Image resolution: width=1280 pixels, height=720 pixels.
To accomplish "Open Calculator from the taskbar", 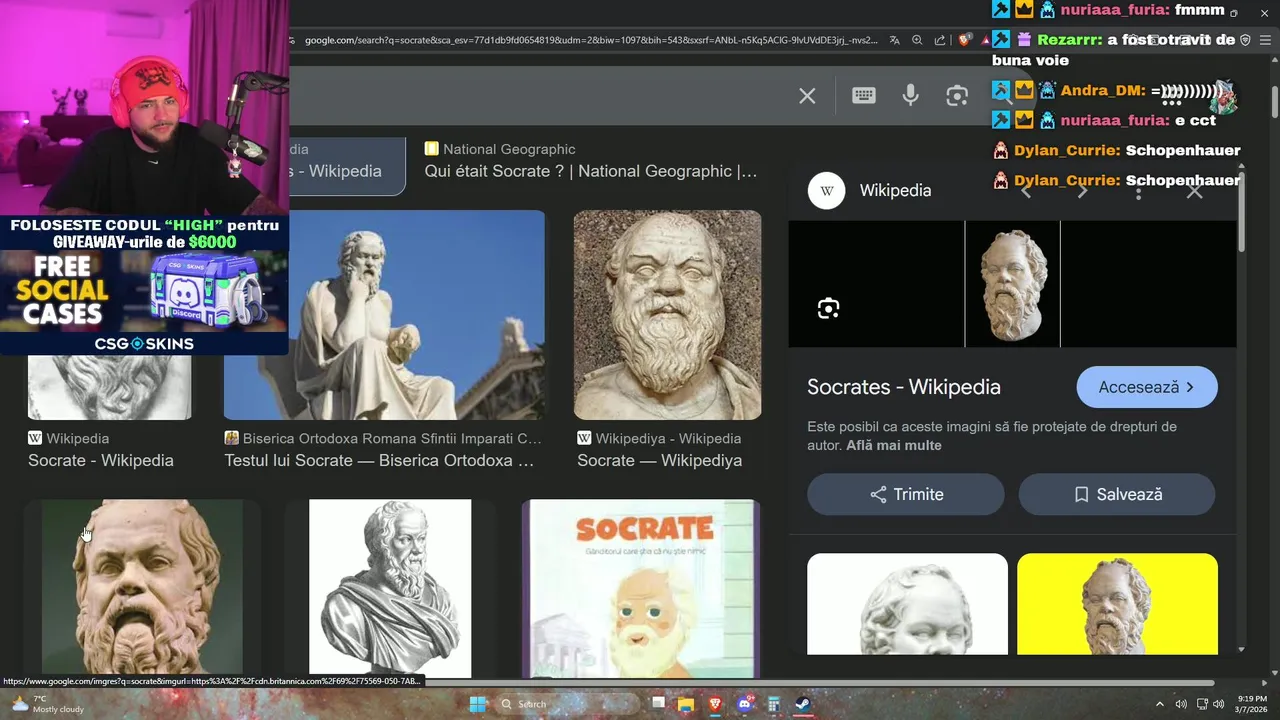I will [x=773, y=704].
